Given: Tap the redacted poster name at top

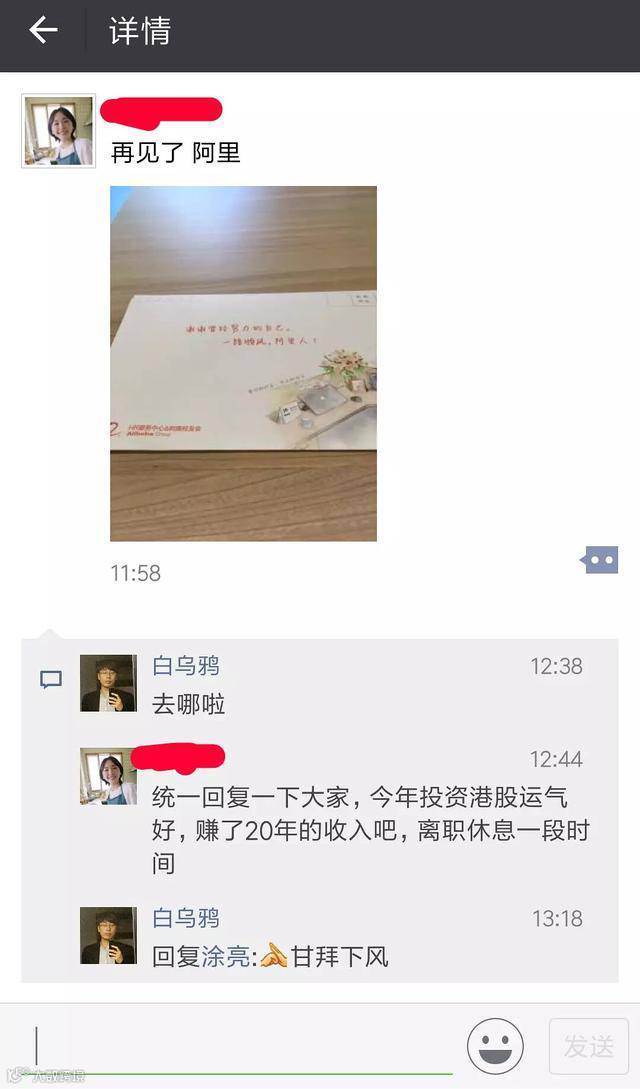Looking at the screenshot, I should click(x=161, y=112).
